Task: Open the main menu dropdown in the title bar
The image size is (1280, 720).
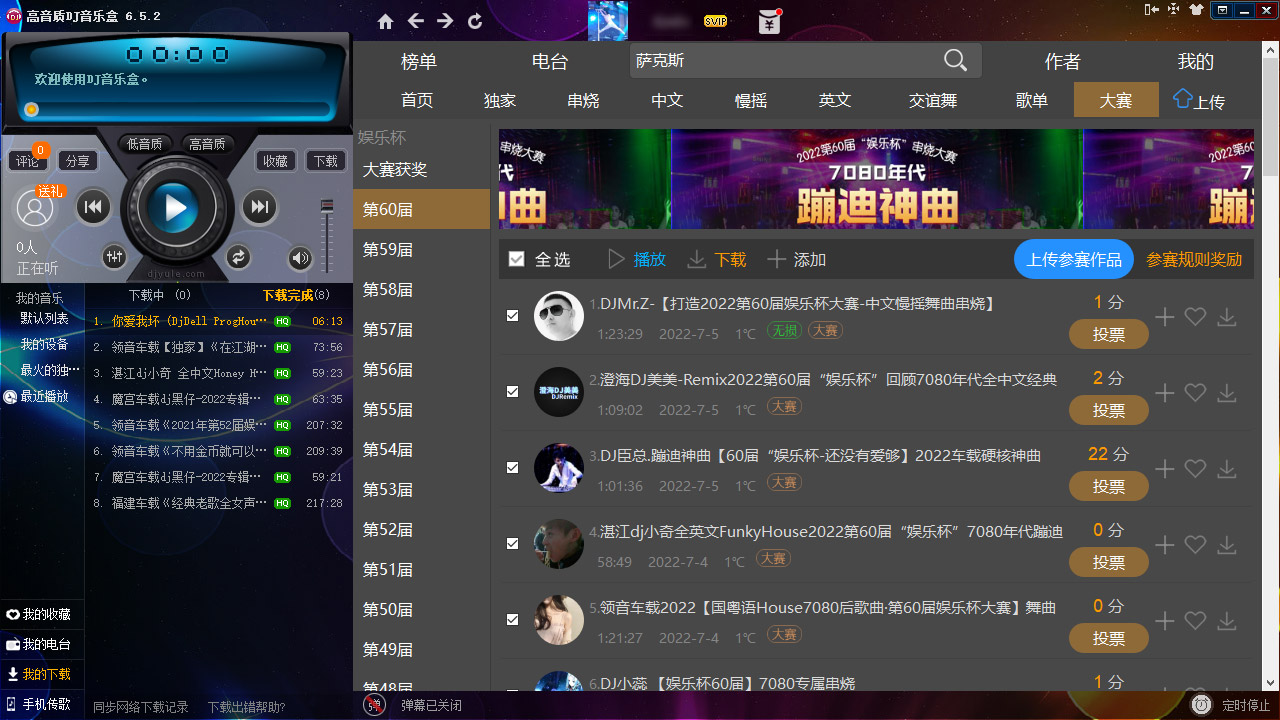Action: click(1222, 12)
